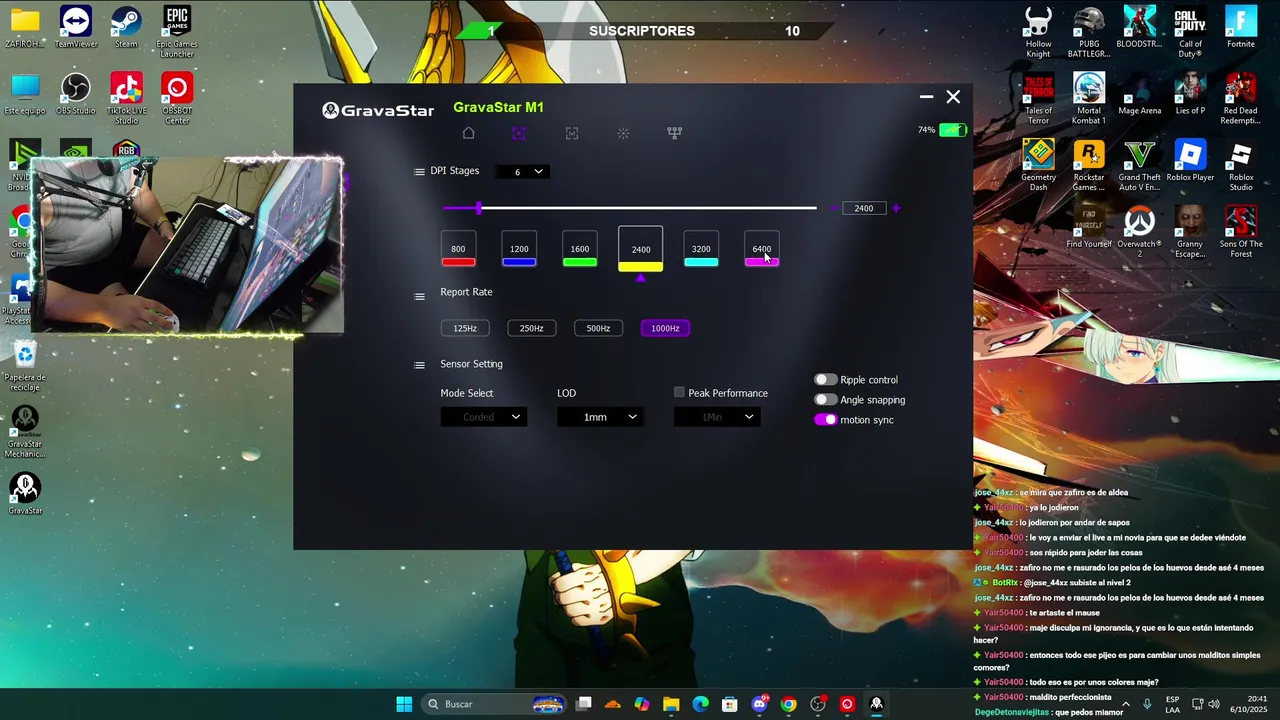Open Roblox Player shortcut

click(x=1190, y=160)
